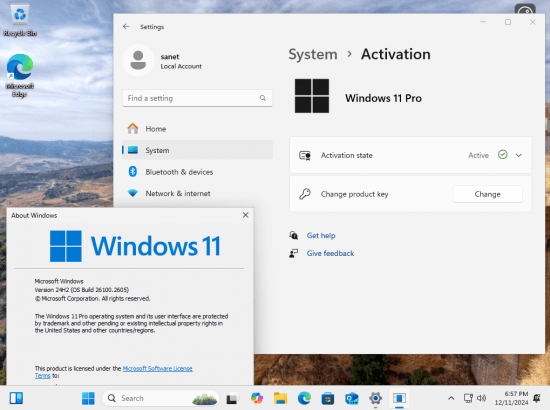Open Network & internet settings

(197, 193)
